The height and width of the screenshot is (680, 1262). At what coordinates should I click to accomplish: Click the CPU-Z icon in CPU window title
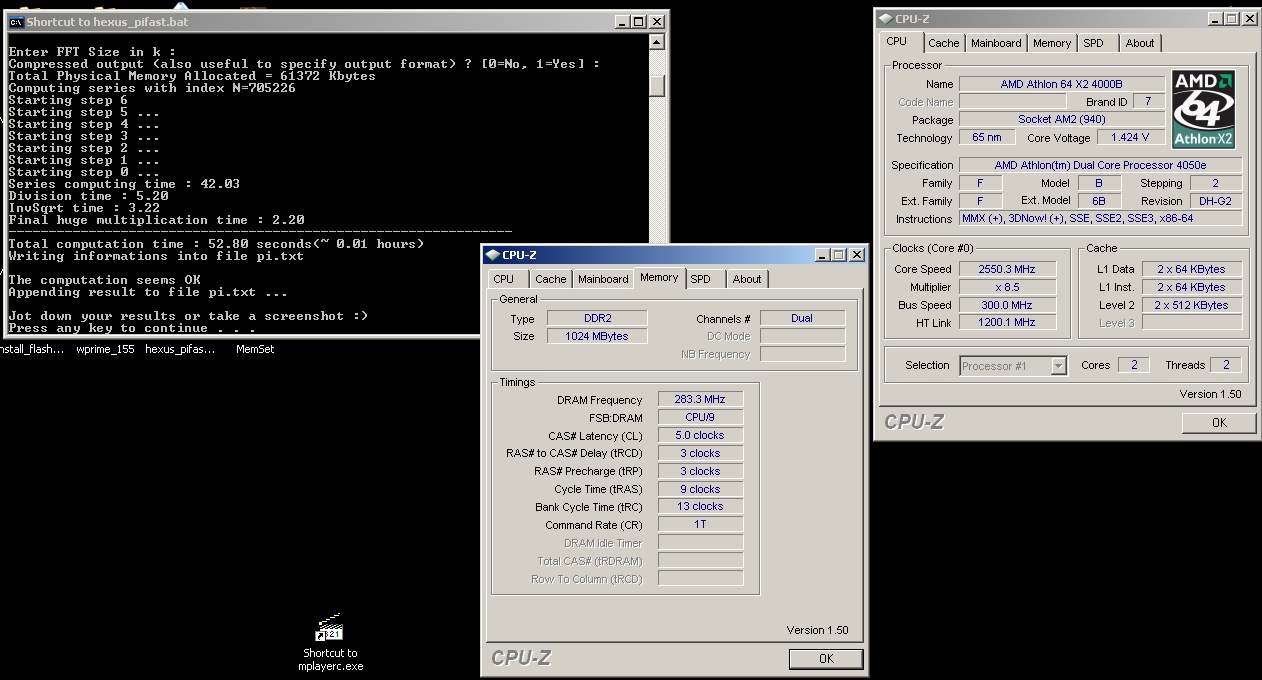(x=885, y=18)
